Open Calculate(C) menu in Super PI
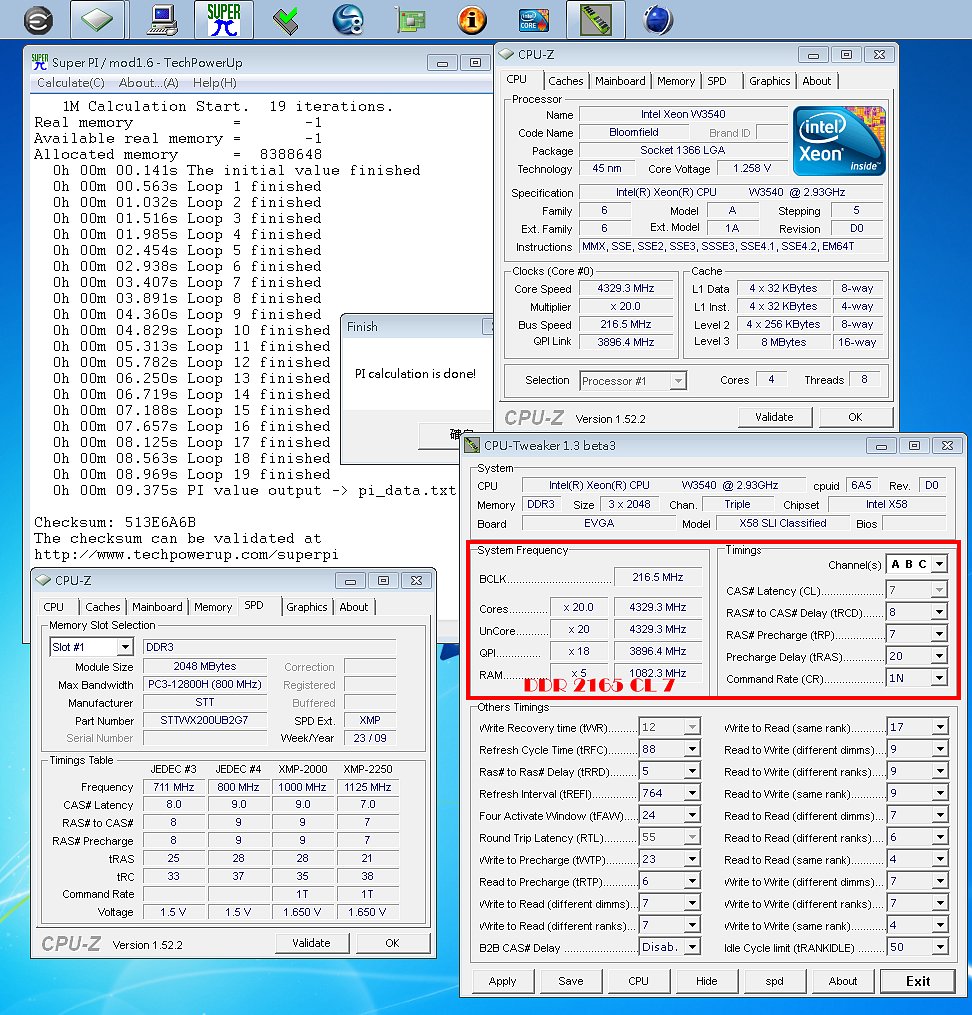972x1015 pixels. [71, 83]
